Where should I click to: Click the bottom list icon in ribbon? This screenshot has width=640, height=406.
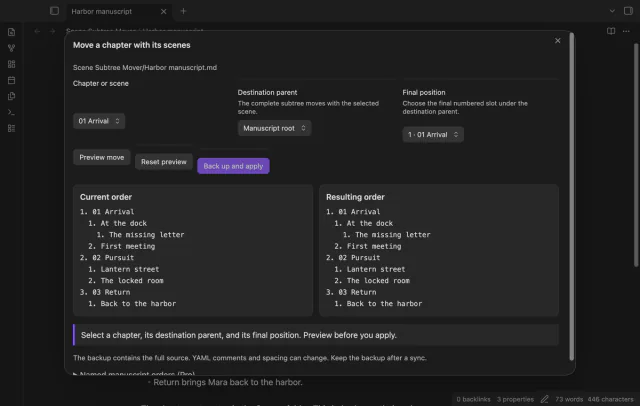point(11,128)
